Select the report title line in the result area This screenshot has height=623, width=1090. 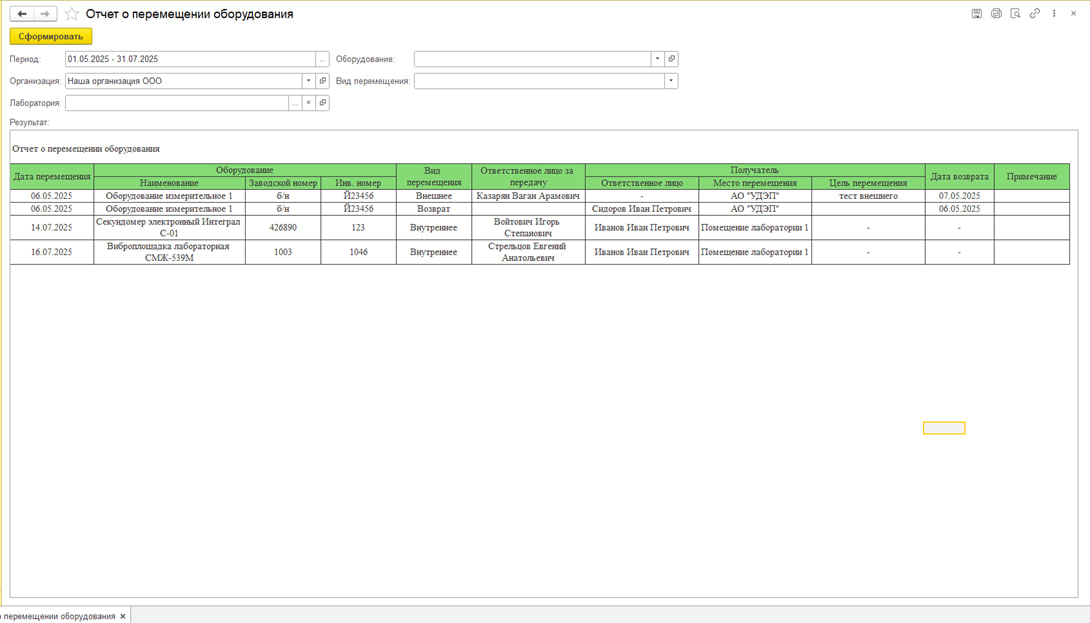tap(86, 149)
